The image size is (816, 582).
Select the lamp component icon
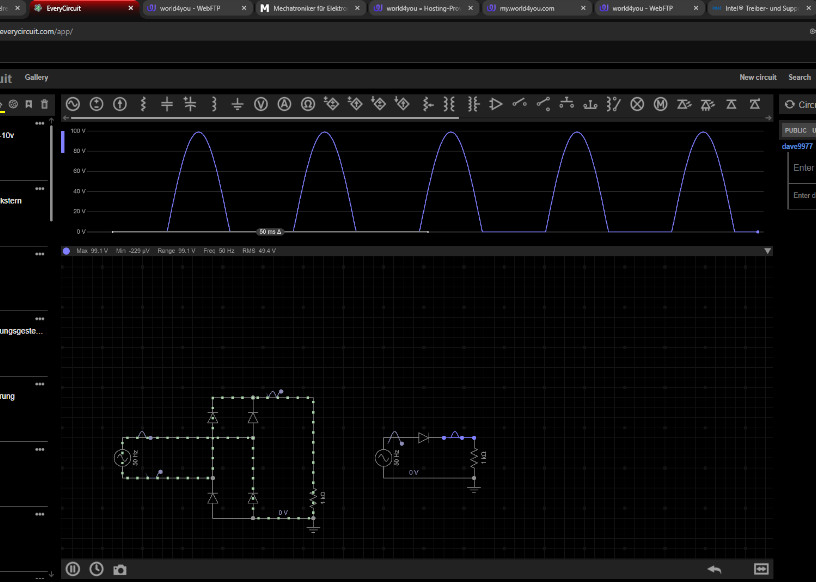(x=637, y=104)
